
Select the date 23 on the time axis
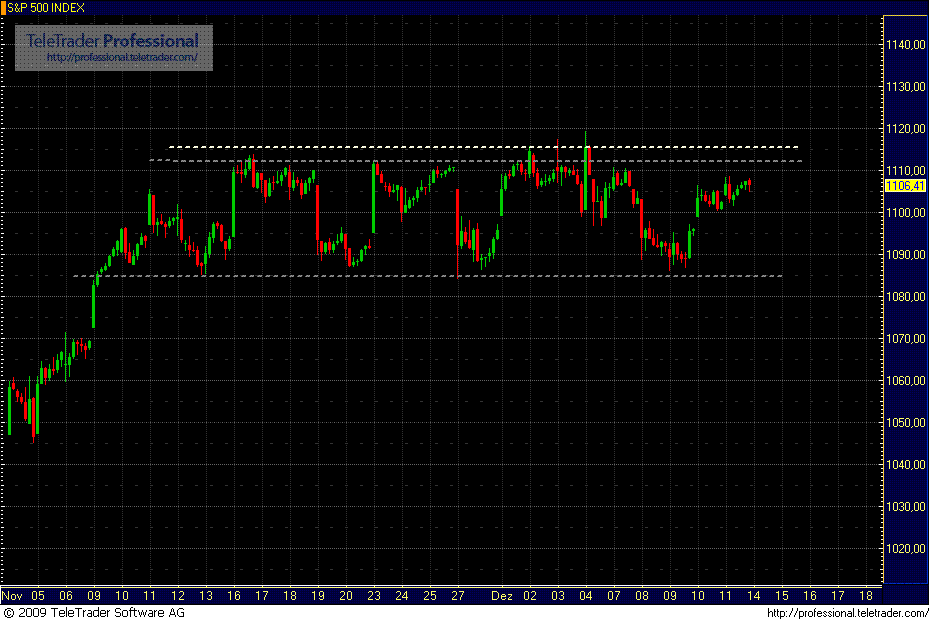click(x=374, y=594)
